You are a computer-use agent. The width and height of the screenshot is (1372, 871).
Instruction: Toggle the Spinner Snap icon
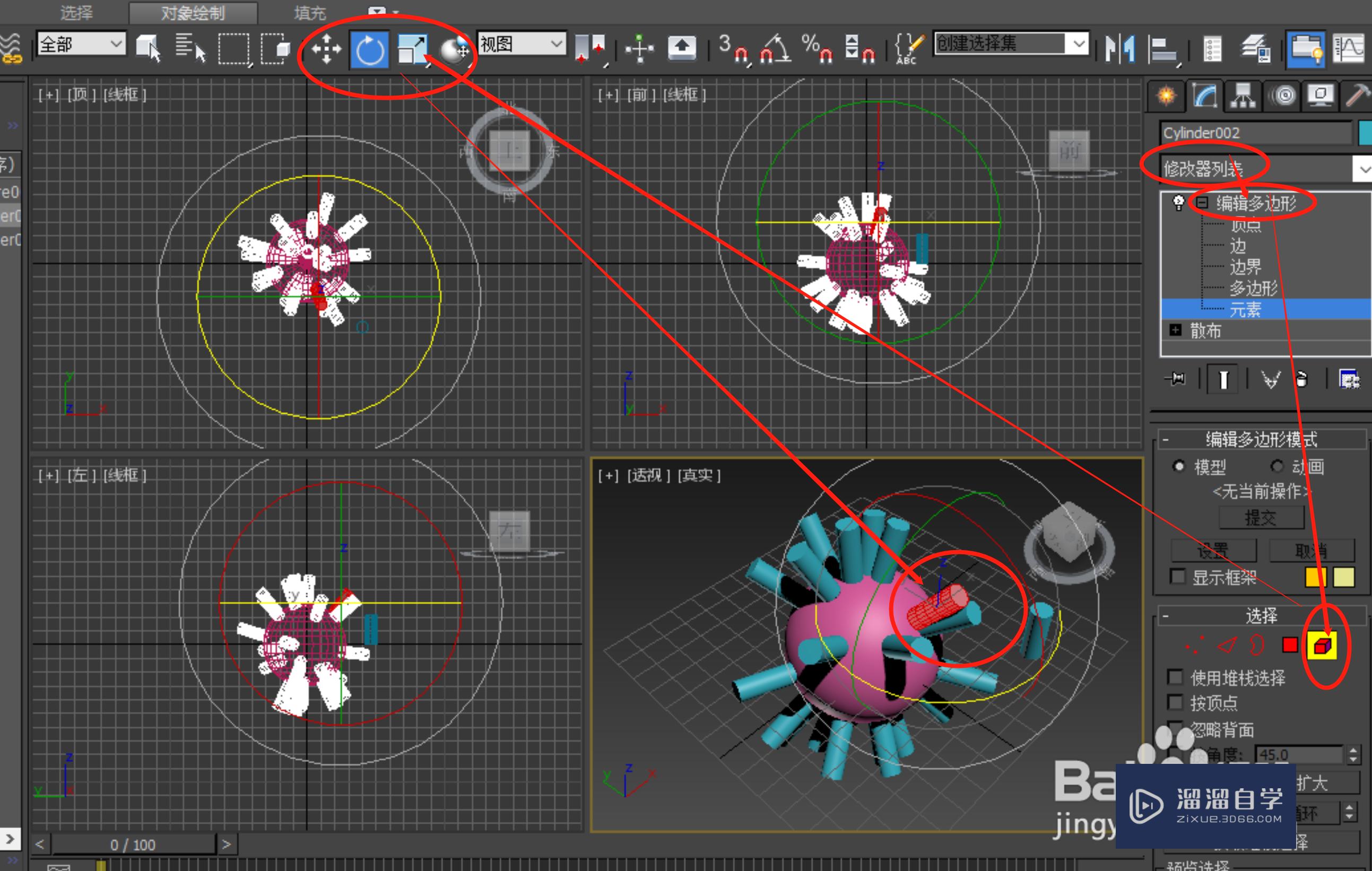[859, 49]
